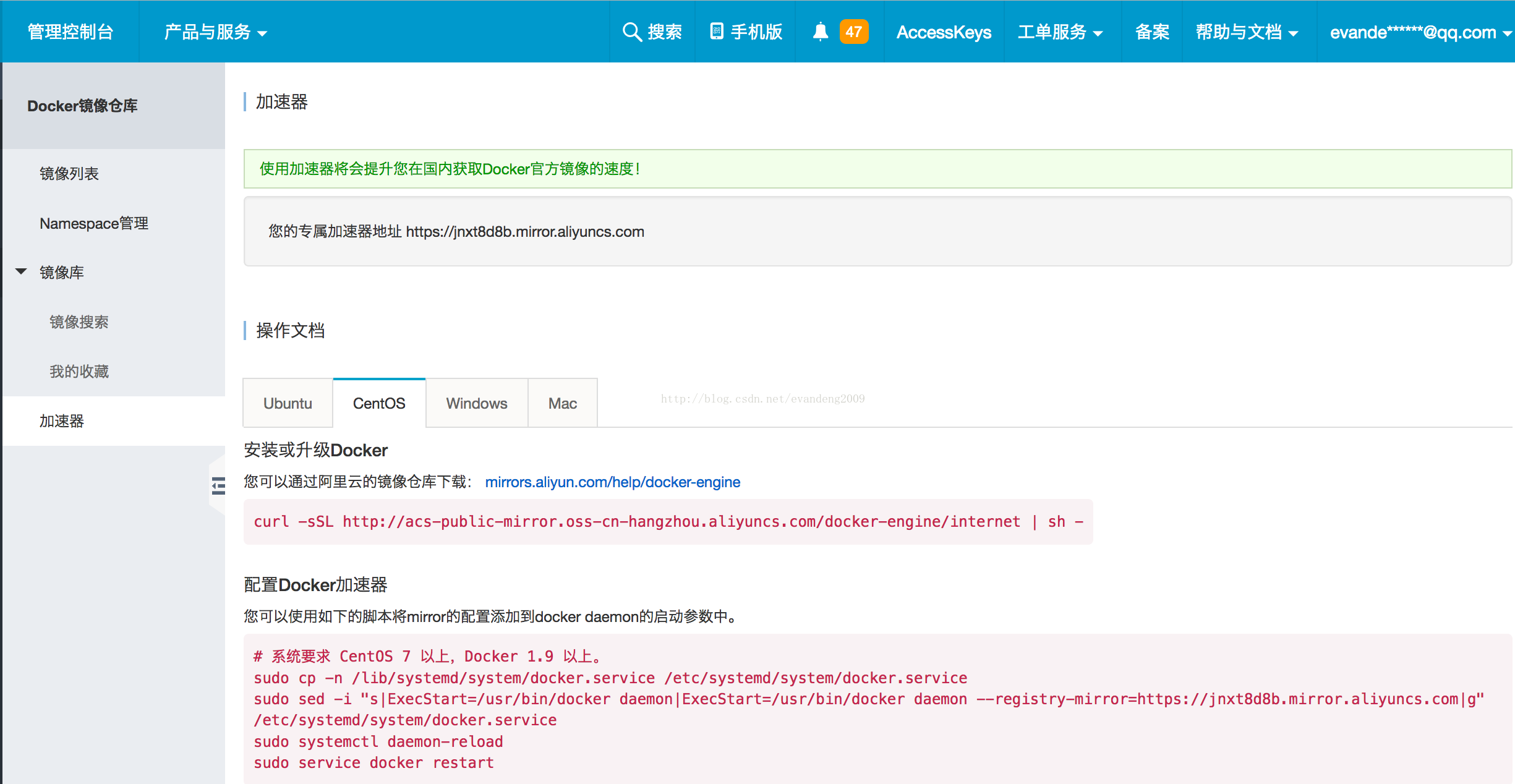Click 备案 in top navigation
This screenshot has height=784, width=1515.
click(1151, 32)
